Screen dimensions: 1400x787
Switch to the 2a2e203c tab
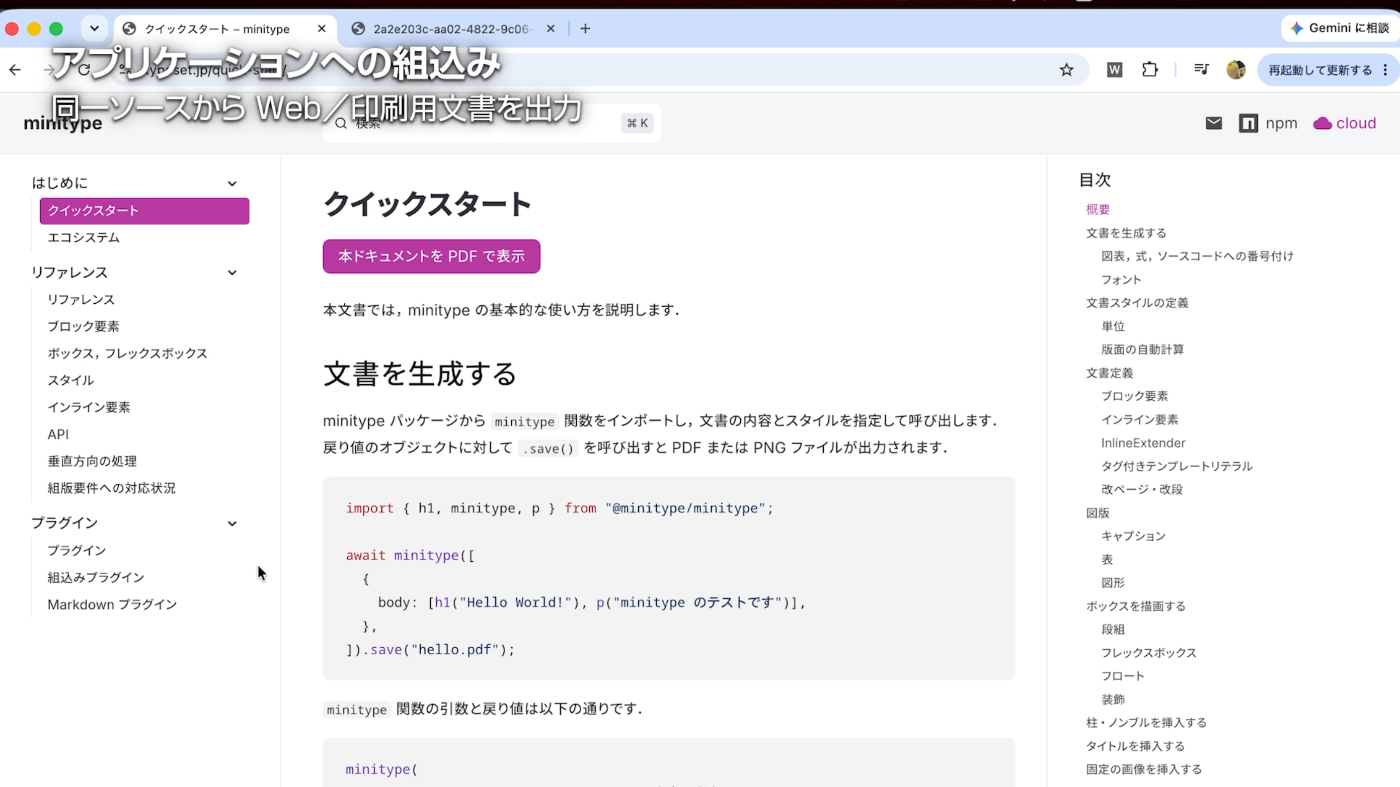point(452,29)
